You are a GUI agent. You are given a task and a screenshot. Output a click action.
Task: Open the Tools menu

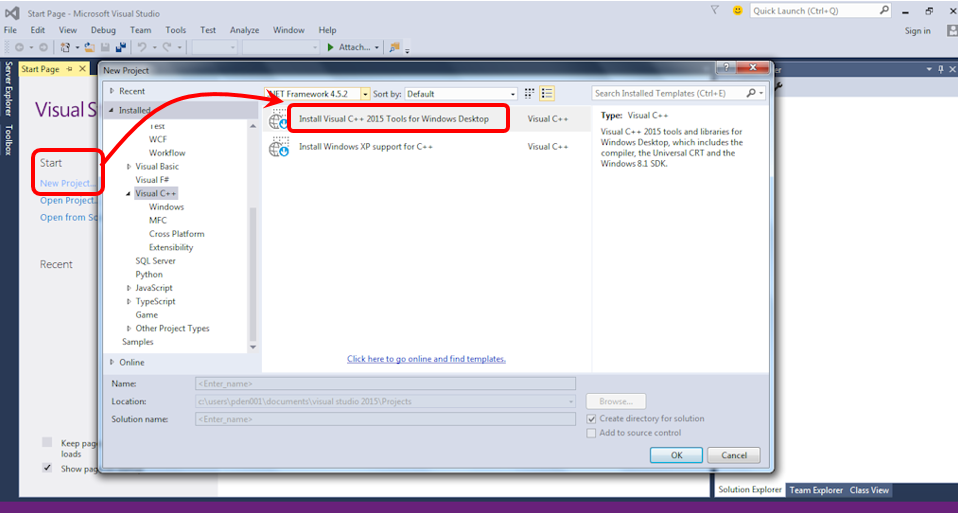click(175, 30)
